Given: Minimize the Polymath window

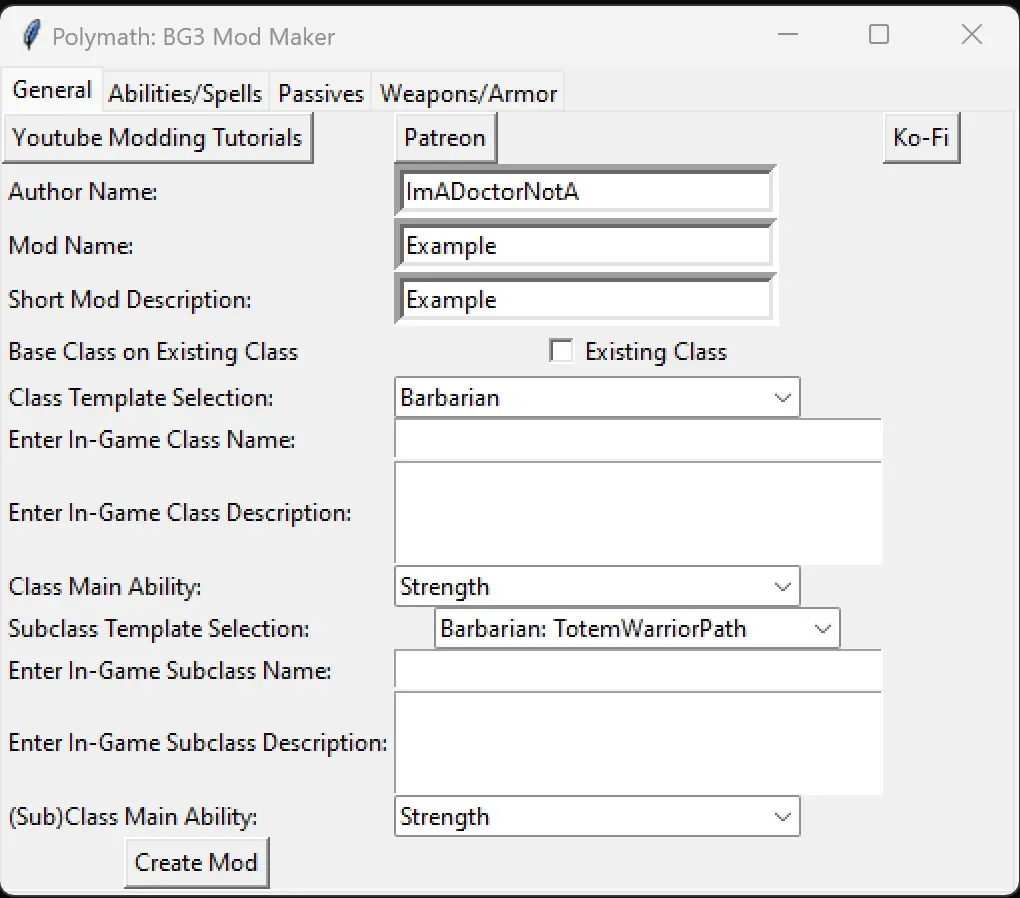Looking at the screenshot, I should 788,34.
